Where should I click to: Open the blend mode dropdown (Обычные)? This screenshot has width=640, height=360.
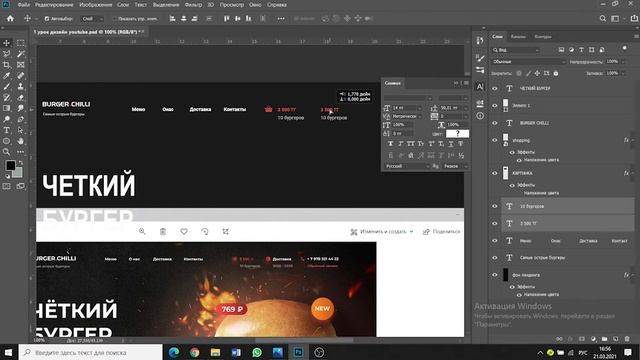[529, 62]
